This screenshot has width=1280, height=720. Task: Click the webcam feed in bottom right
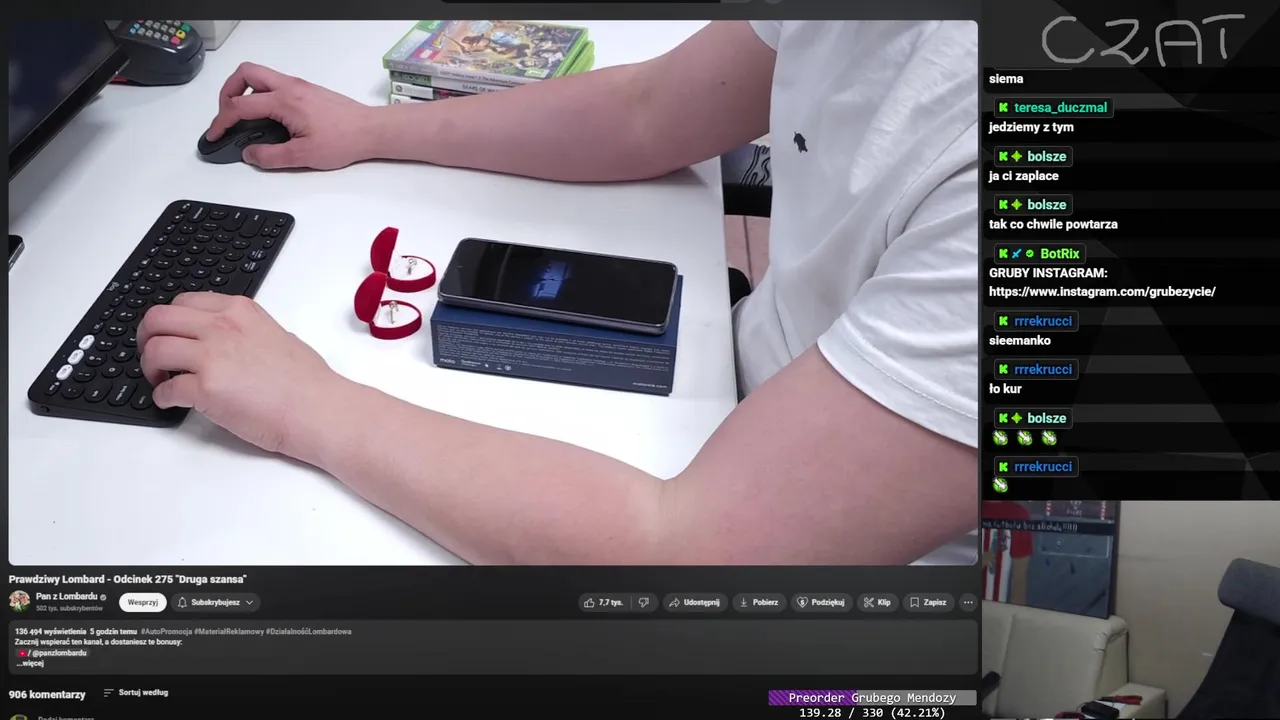(1130, 610)
